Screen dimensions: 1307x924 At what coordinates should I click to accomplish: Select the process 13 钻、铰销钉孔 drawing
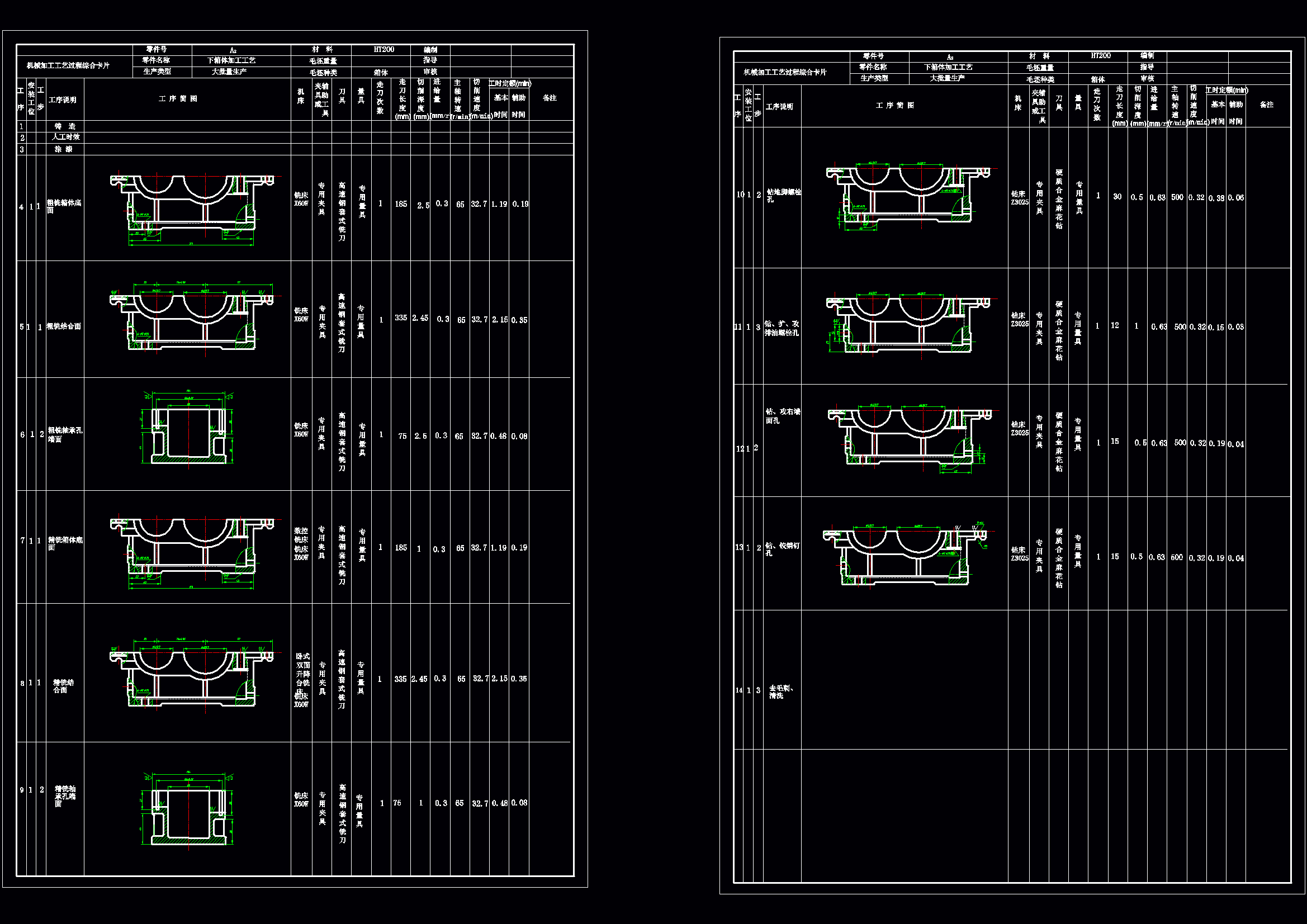(x=905, y=555)
